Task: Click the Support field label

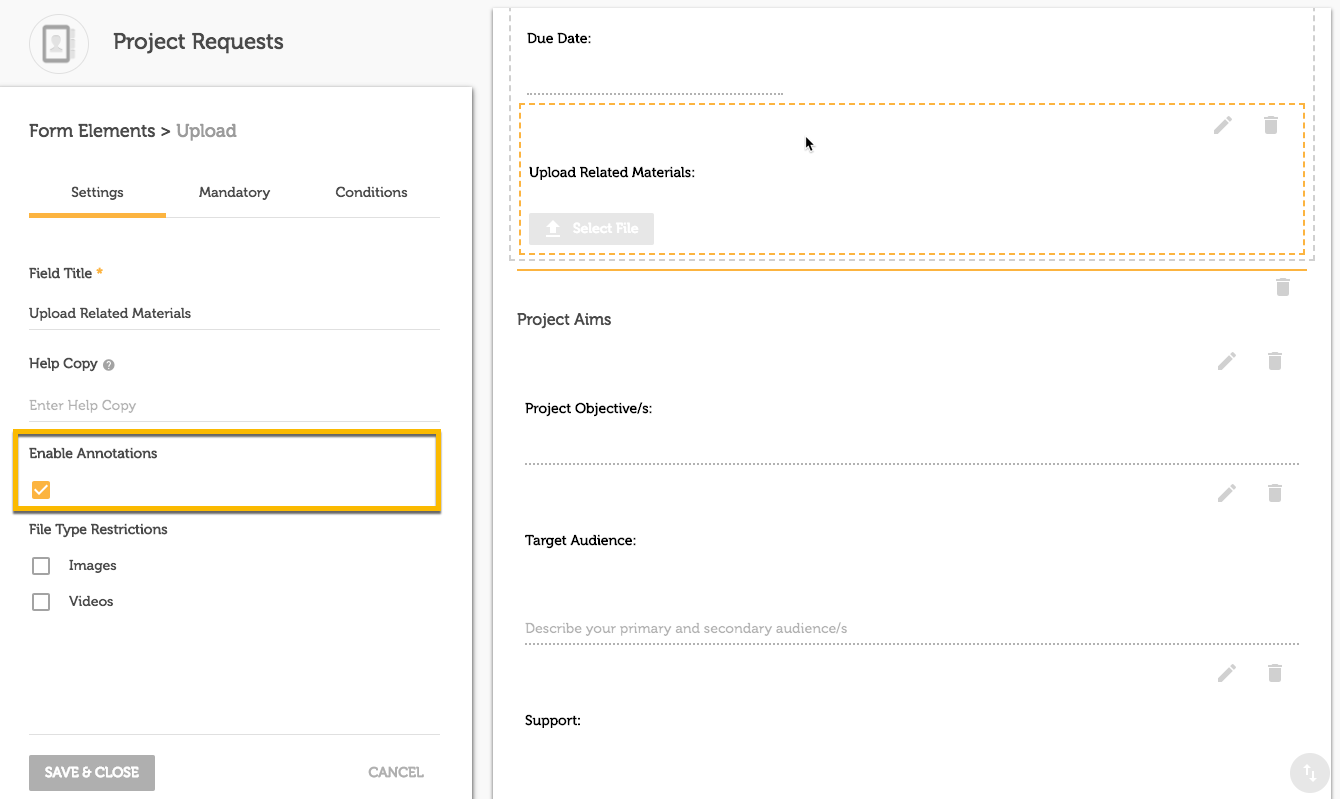Action: pos(553,721)
